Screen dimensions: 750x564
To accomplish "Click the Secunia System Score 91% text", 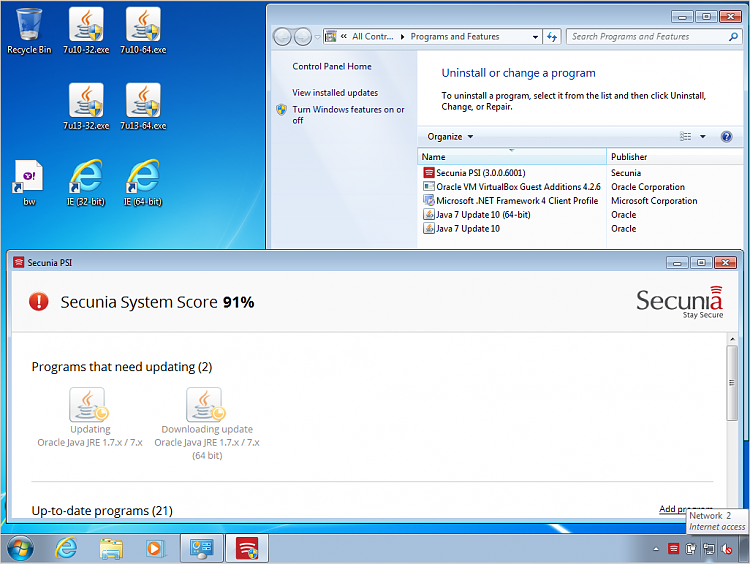I will point(157,302).
